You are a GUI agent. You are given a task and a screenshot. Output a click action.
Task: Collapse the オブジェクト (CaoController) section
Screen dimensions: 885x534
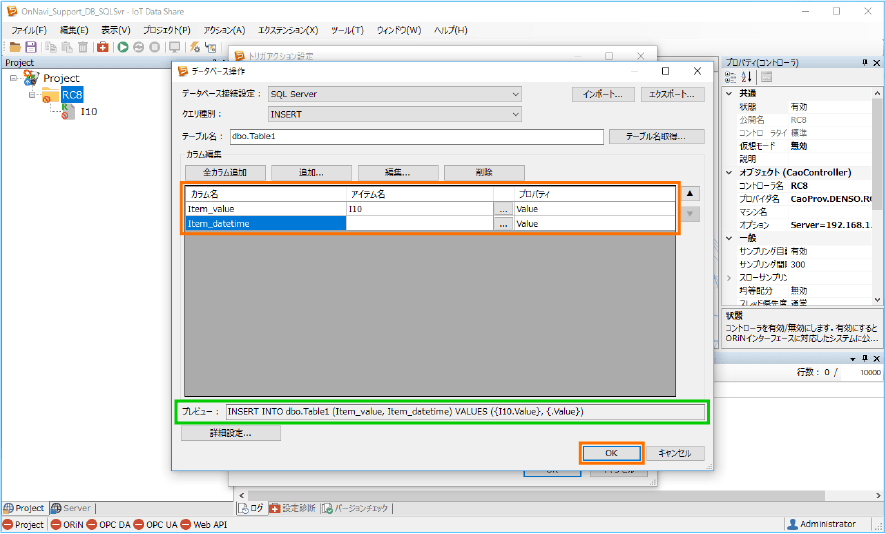click(x=728, y=172)
